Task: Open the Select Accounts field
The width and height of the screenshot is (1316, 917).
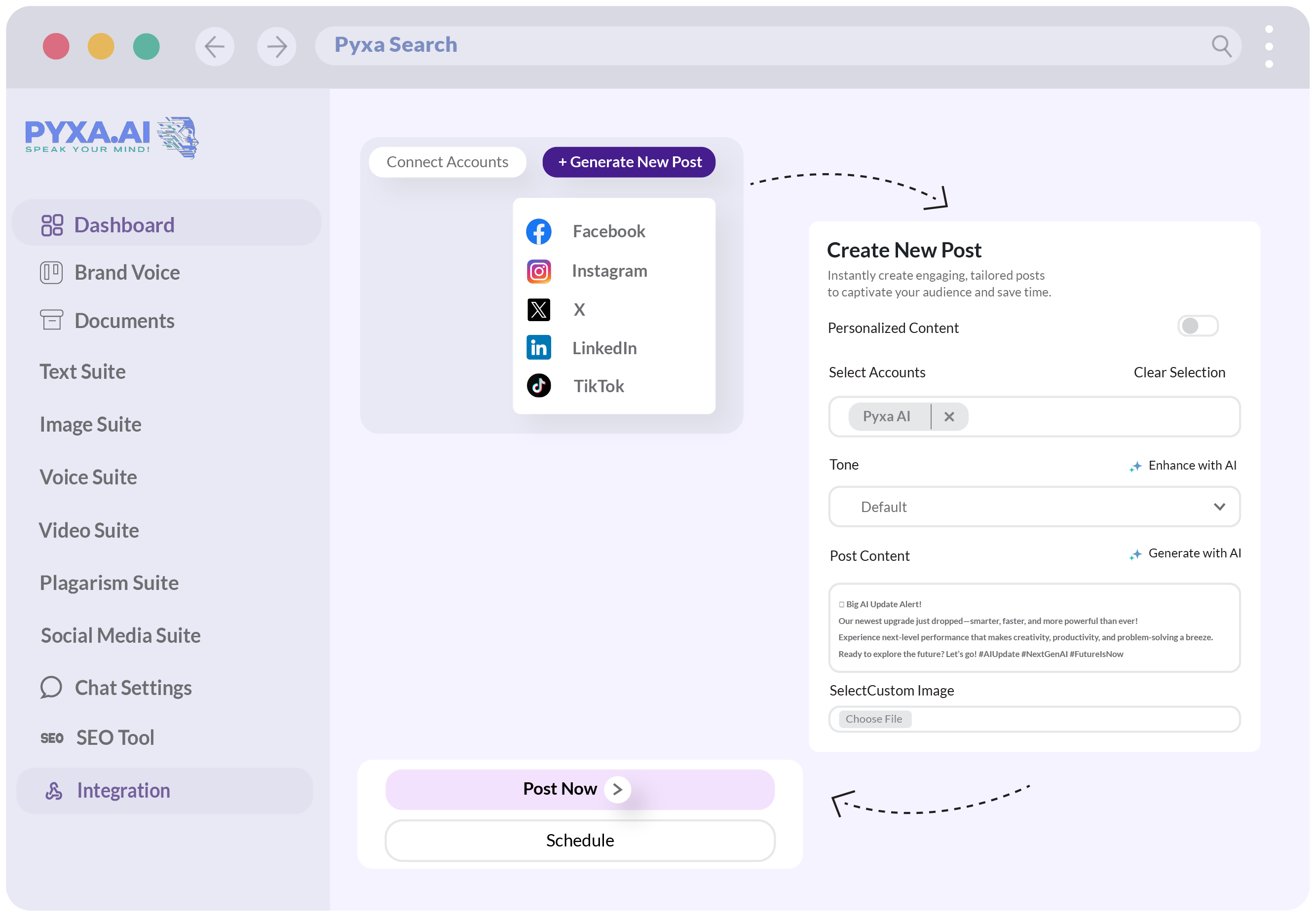Action: [x=1035, y=417]
